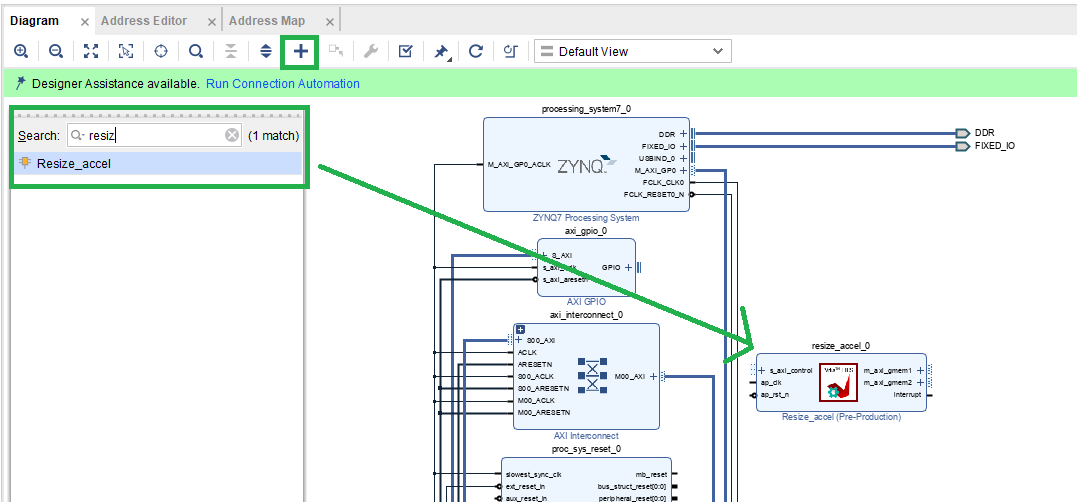Click the Regenerate Layout refresh icon
Image resolution: width=1077 pixels, height=502 pixels.
pos(475,51)
